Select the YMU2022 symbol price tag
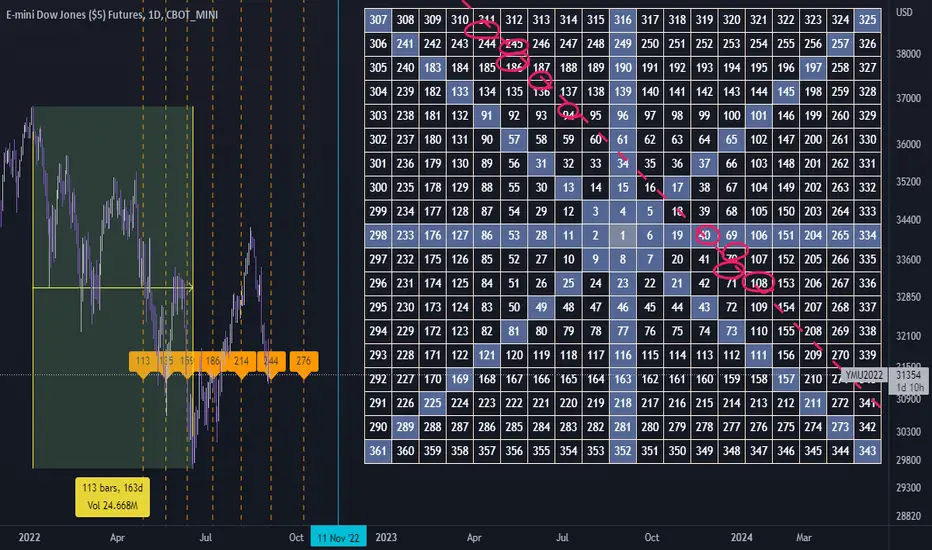 (x=864, y=375)
